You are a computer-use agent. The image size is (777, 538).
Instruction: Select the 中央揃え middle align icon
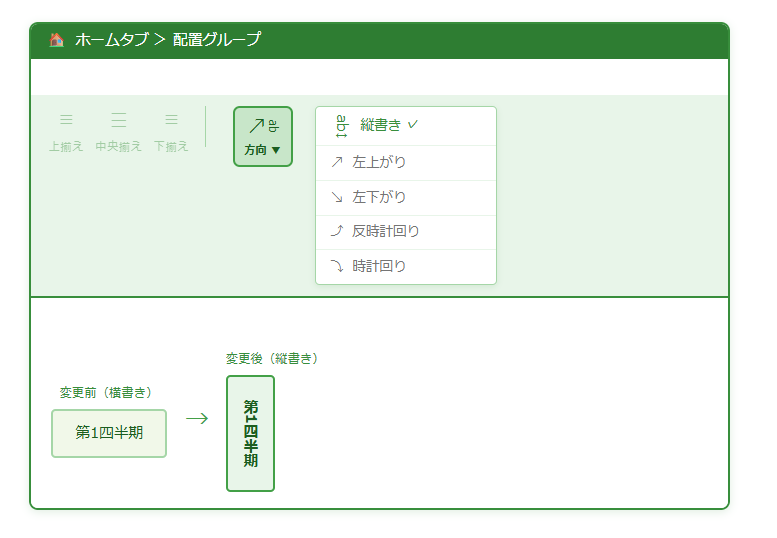tap(118, 120)
